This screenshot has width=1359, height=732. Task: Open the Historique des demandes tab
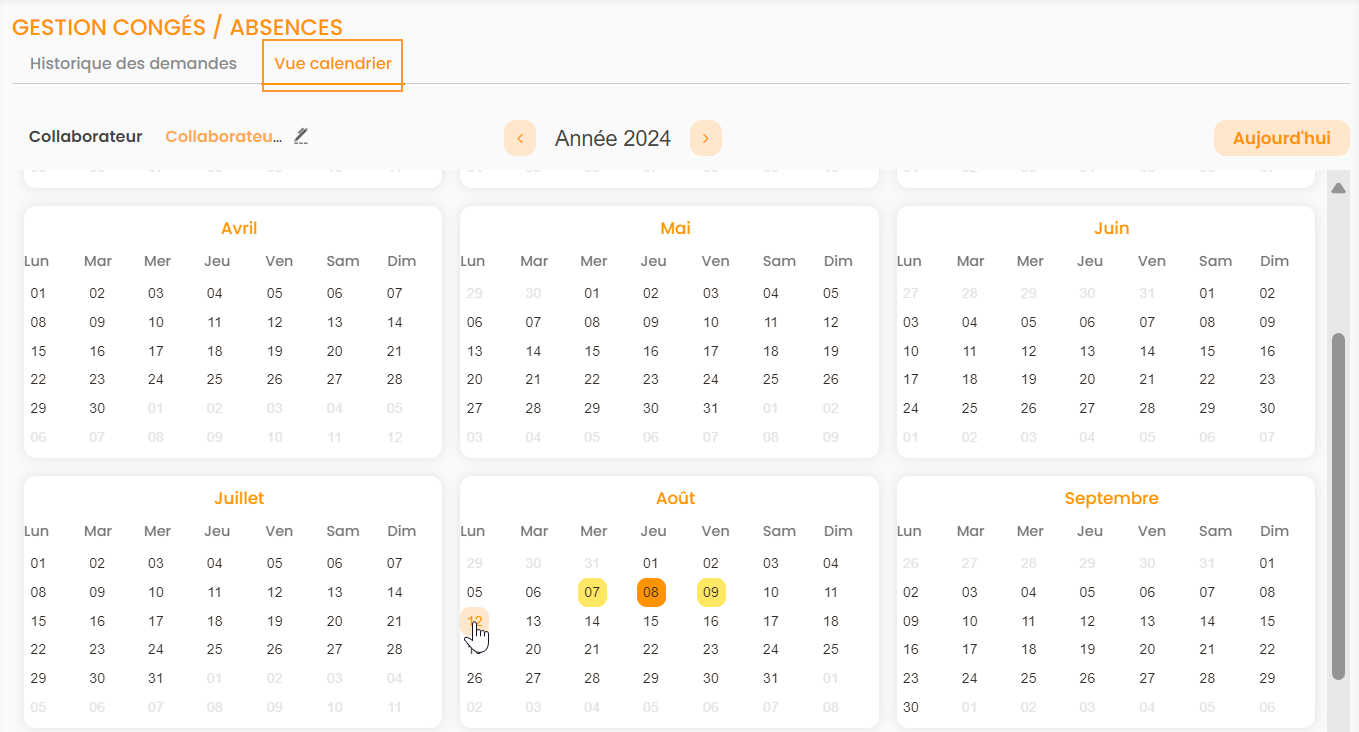point(133,64)
